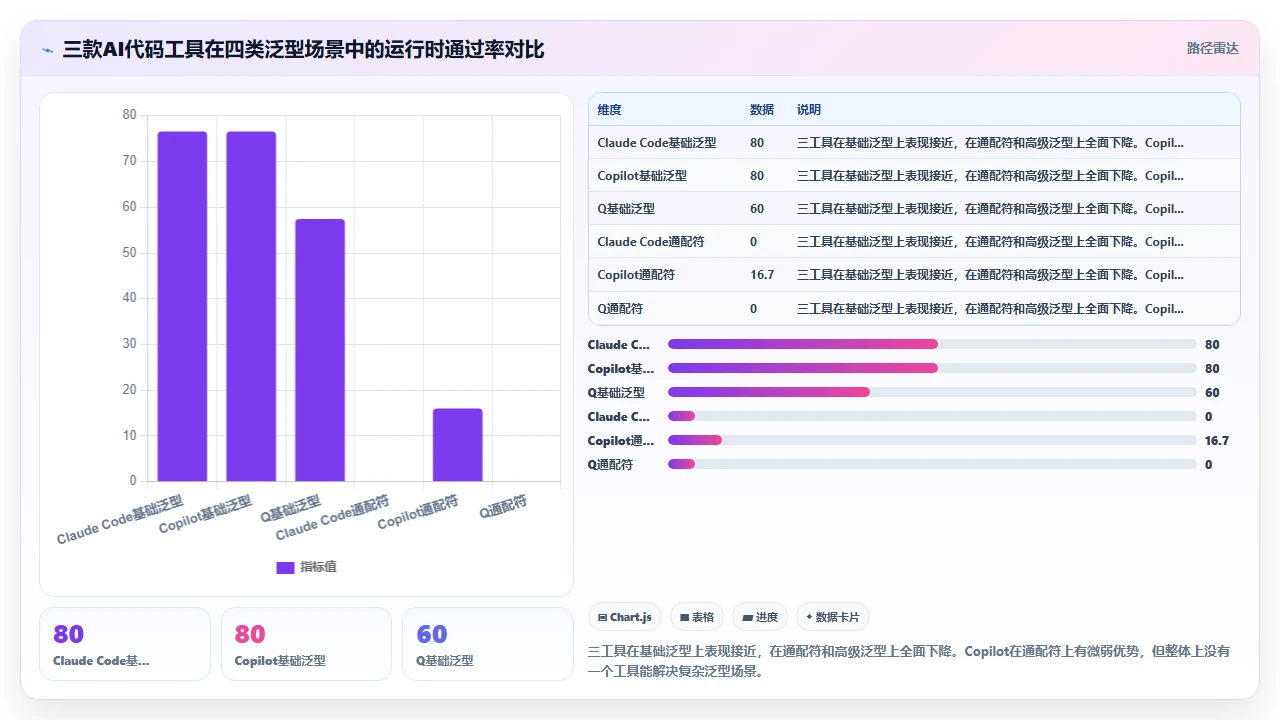
Task: Select the Q基础泛型 table row name
Action: 626,209
